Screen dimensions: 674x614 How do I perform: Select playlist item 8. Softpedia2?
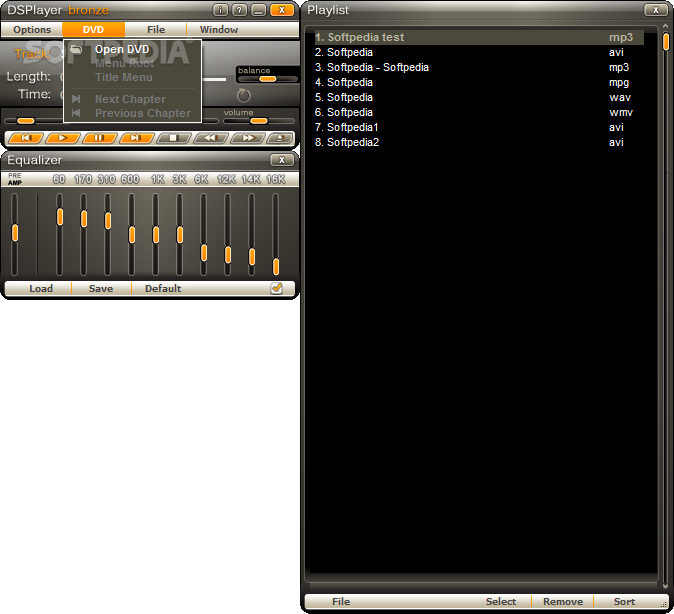479,142
